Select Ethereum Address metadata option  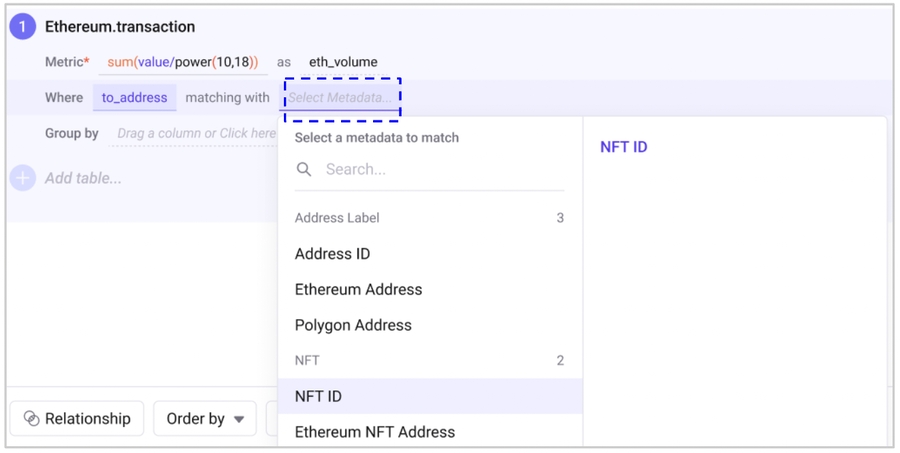[358, 290]
